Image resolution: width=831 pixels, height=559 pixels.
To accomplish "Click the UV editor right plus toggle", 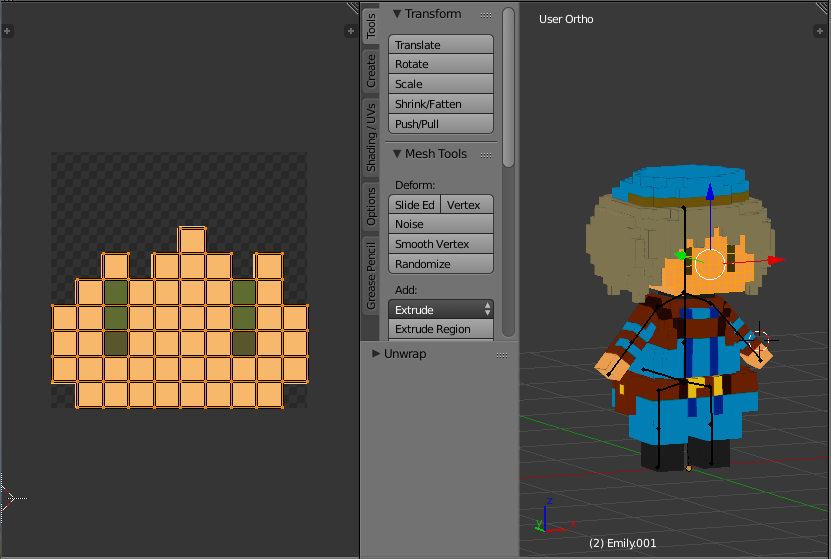I will click(x=350, y=31).
